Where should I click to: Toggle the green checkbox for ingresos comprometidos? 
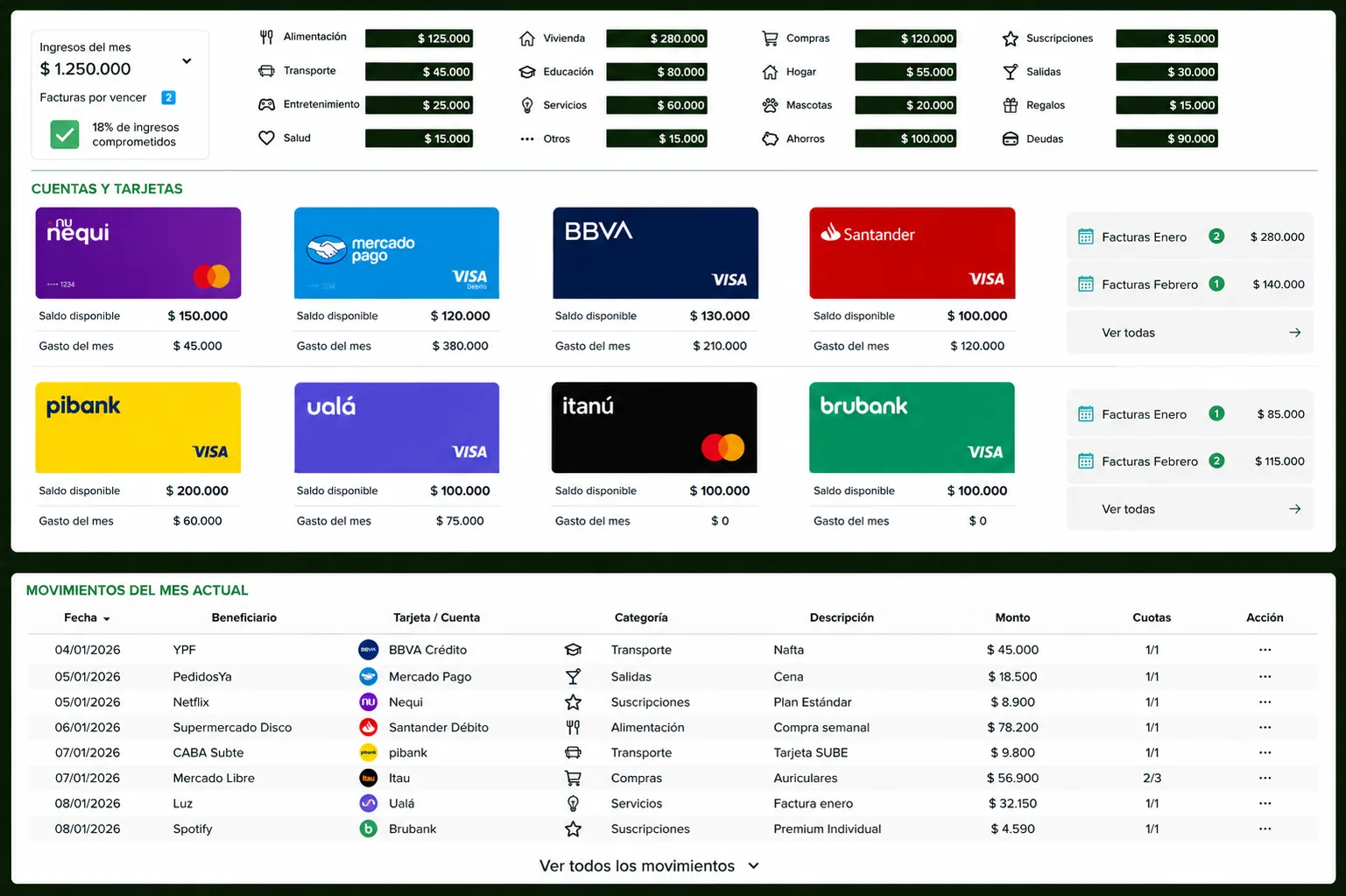click(x=65, y=134)
